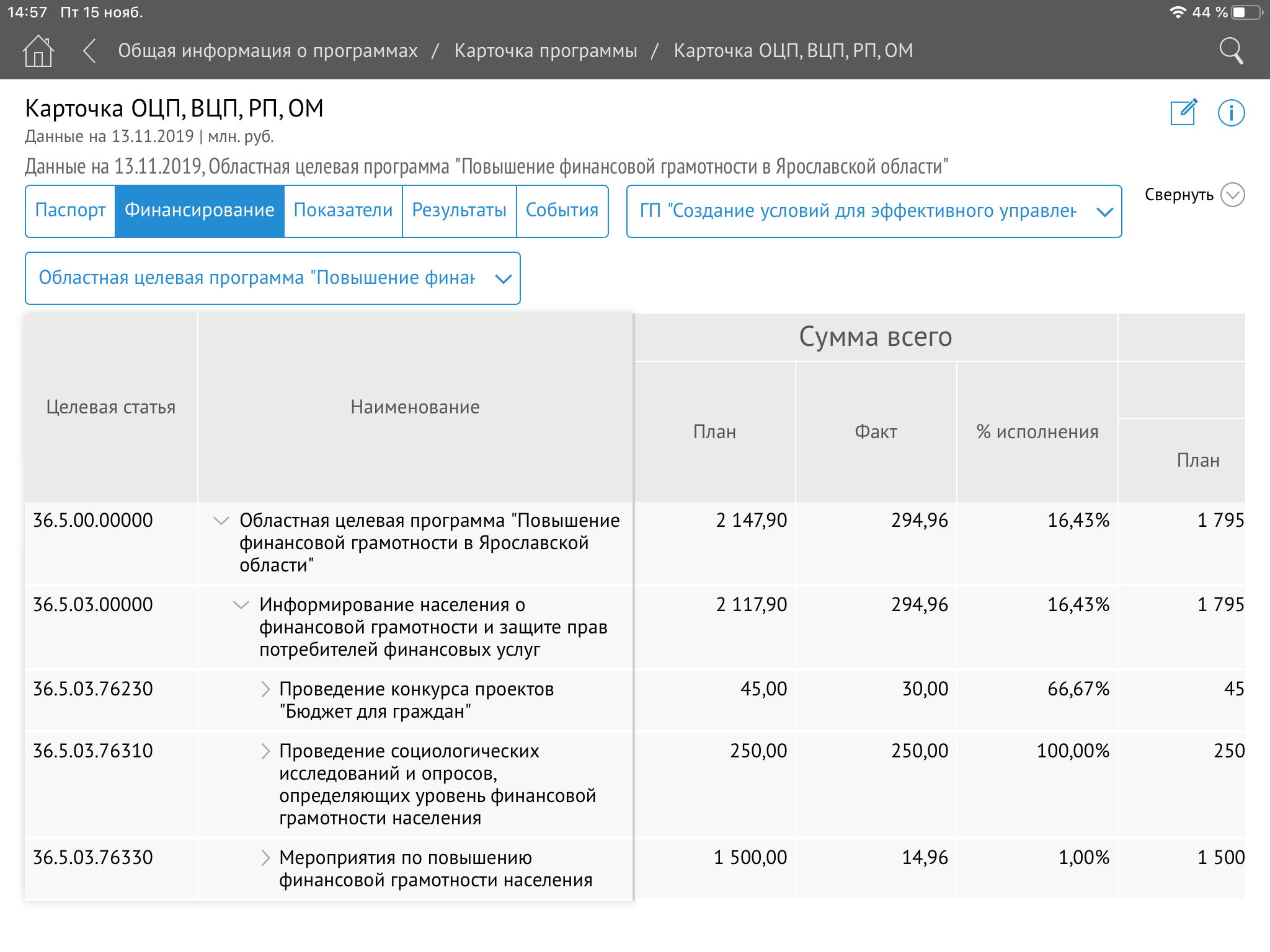The image size is (1270, 952).
Task: Expand Мероприятия по повышению row
Action: click(x=265, y=858)
